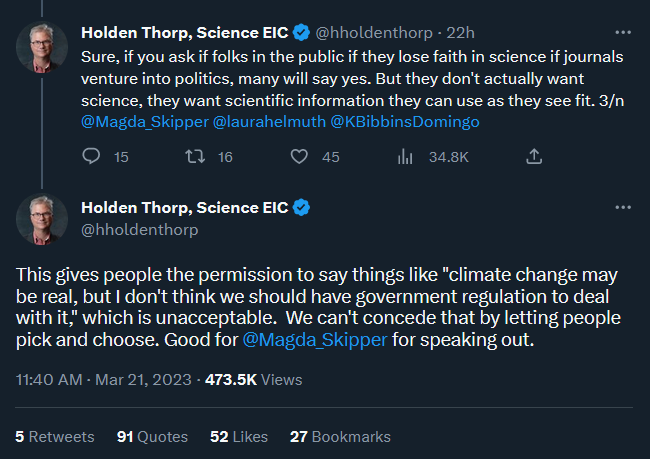Retweet the 3/n tweet
Image resolution: width=650 pixels, height=459 pixels.
pos(197,157)
